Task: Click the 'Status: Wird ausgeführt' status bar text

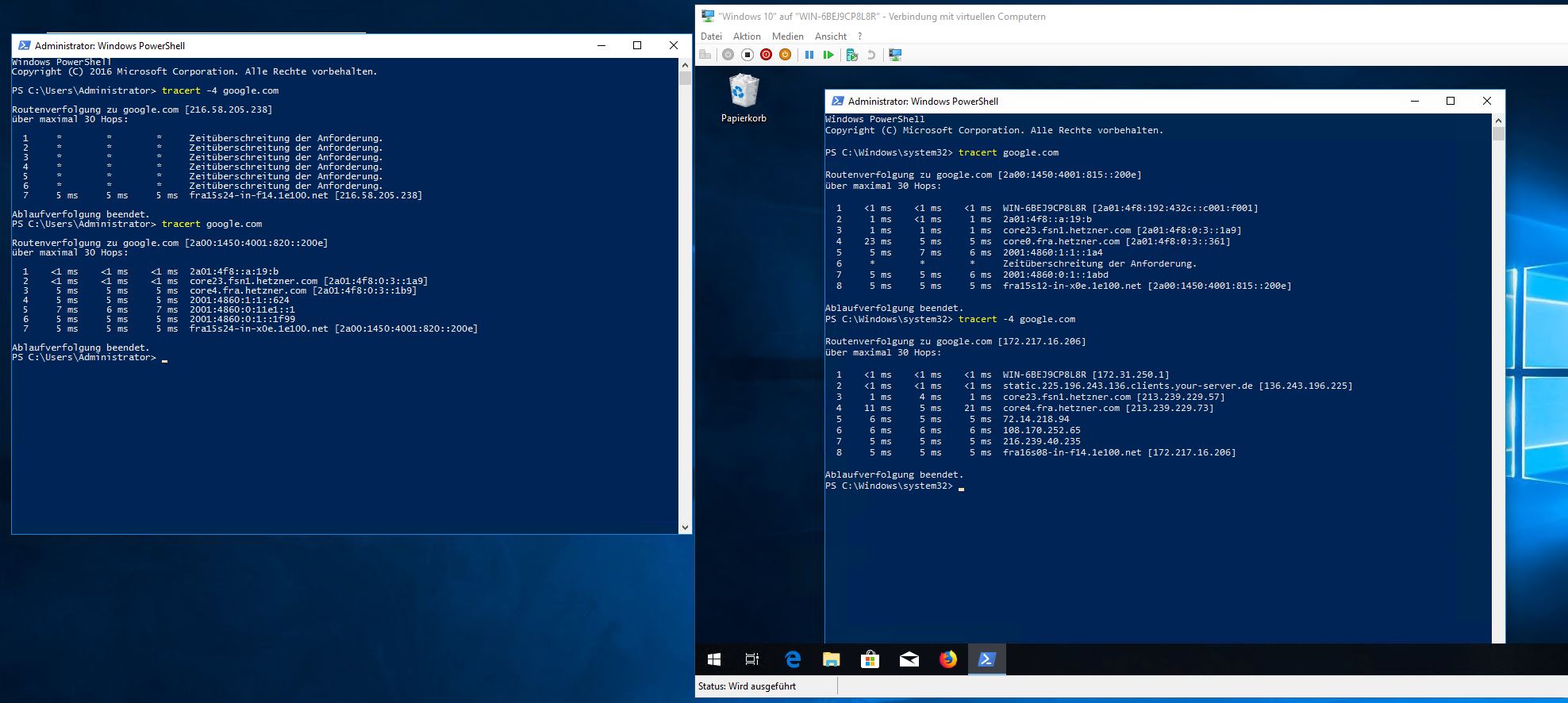Action: pos(747,686)
